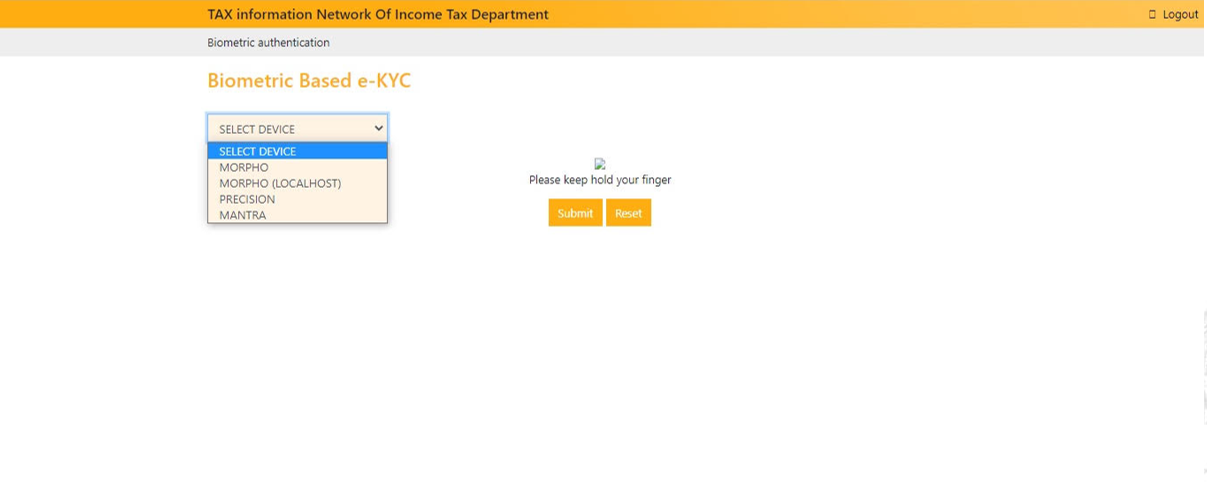
Task: Click the logout icon beside Logout
Action: pyautogui.click(x=1152, y=14)
